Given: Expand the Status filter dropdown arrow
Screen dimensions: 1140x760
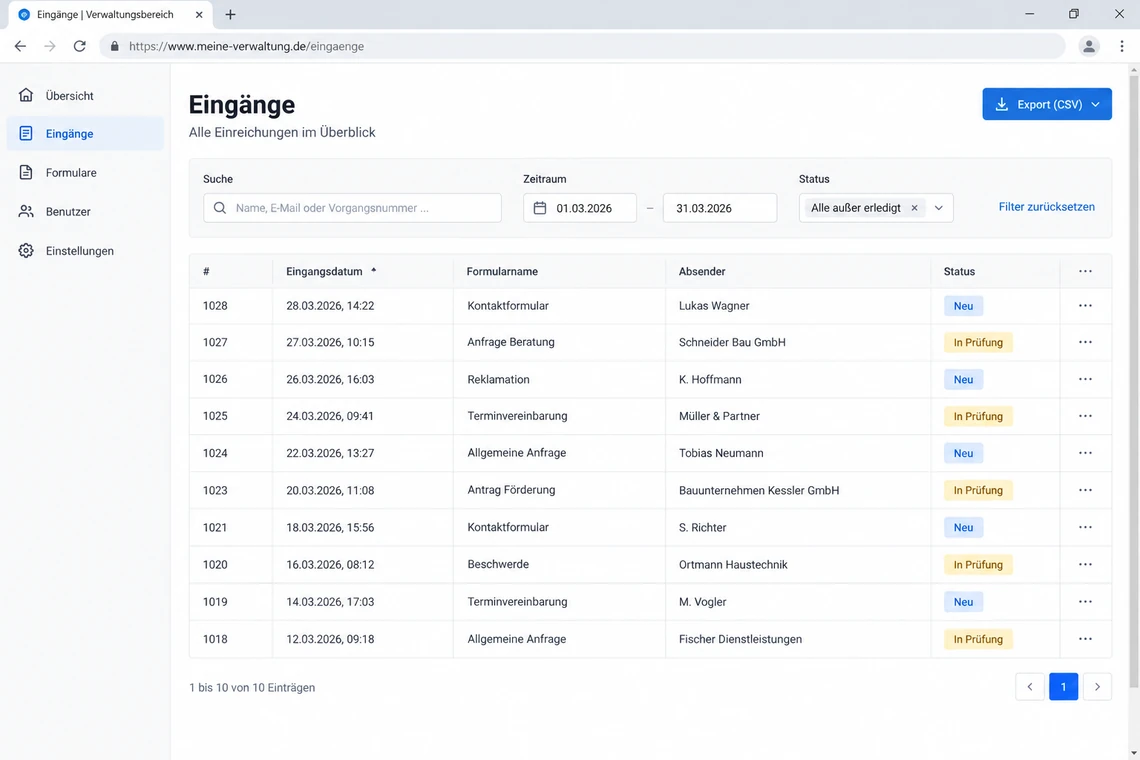Looking at the screenshot, I should point(939,208).
